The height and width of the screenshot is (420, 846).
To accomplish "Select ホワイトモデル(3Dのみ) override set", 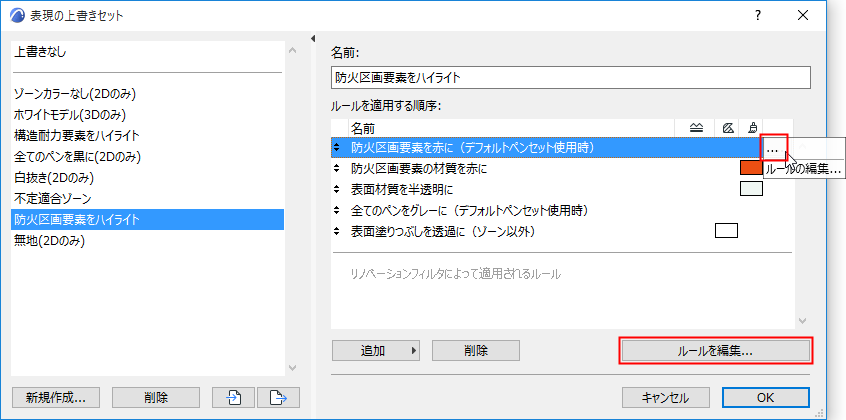I will pos(147,114).
